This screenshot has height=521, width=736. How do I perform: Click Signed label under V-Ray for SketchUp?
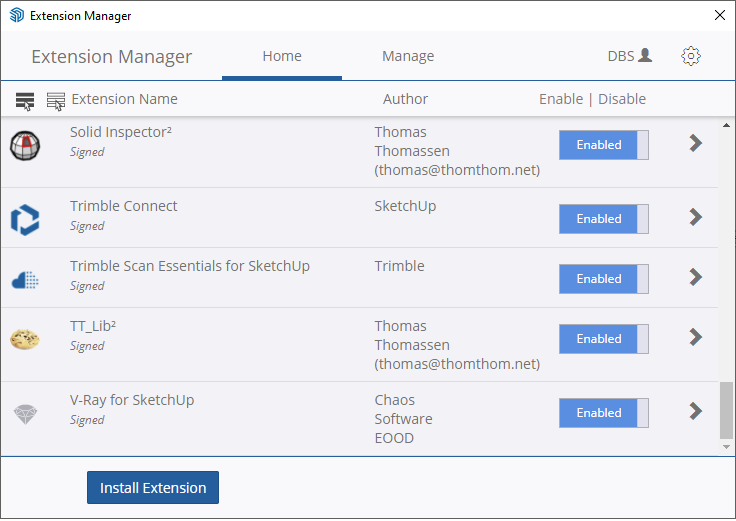click(x=87, y=420)
